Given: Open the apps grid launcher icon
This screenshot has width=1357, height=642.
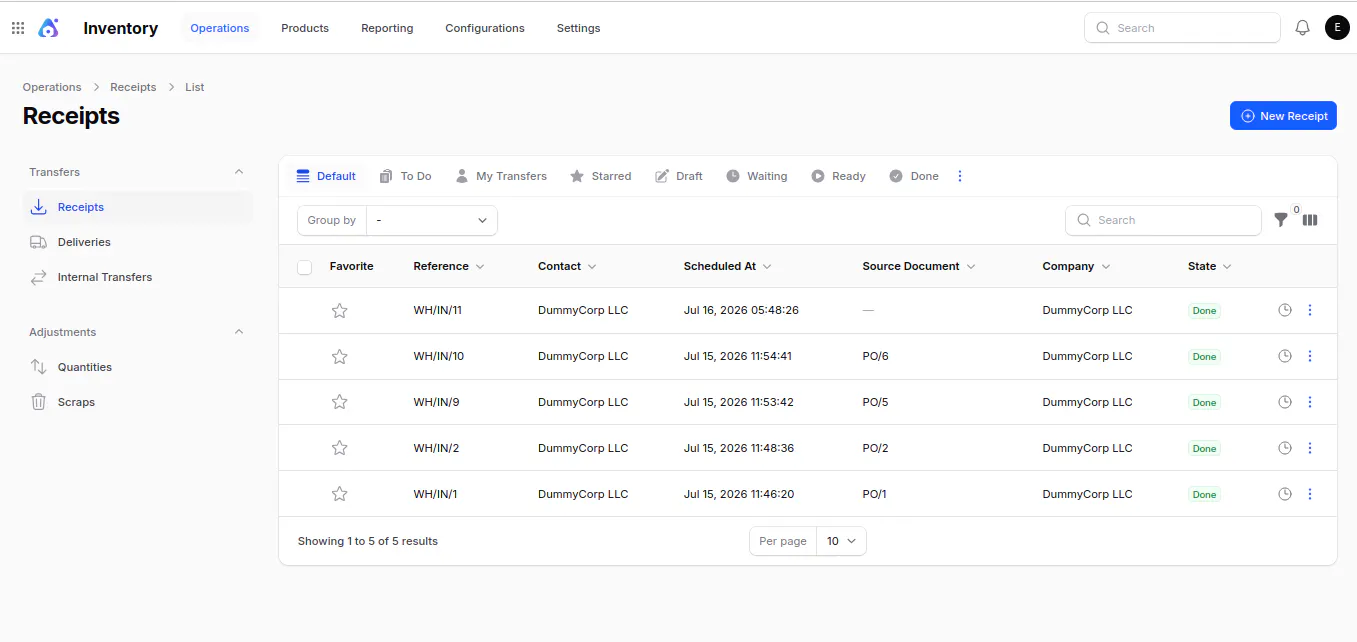Looking at the screenshot, I should click(x=18, y=28).
